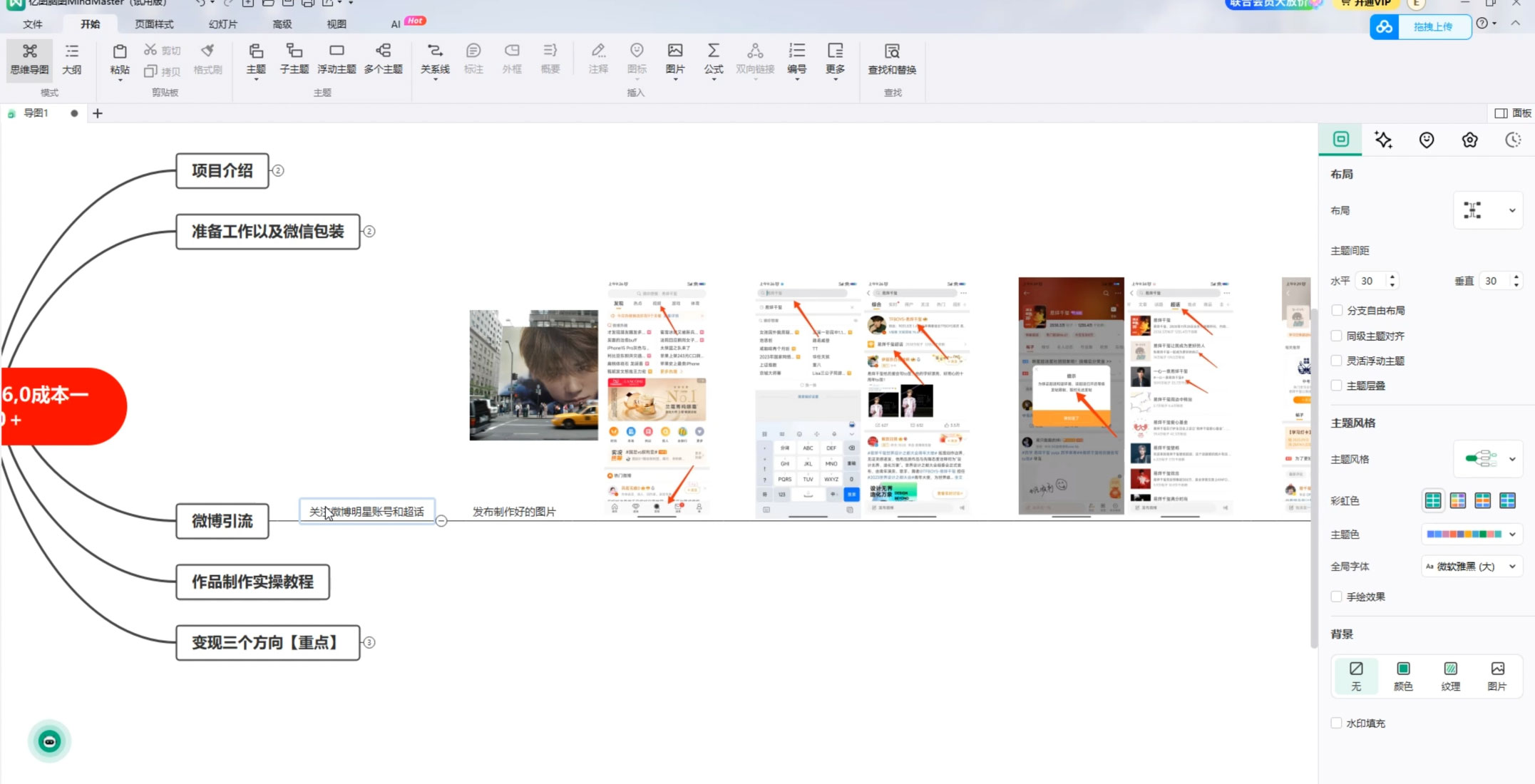1535x784 pixels.
Task: Add a 浮动主题 floating topic
Action: point(337,51)
